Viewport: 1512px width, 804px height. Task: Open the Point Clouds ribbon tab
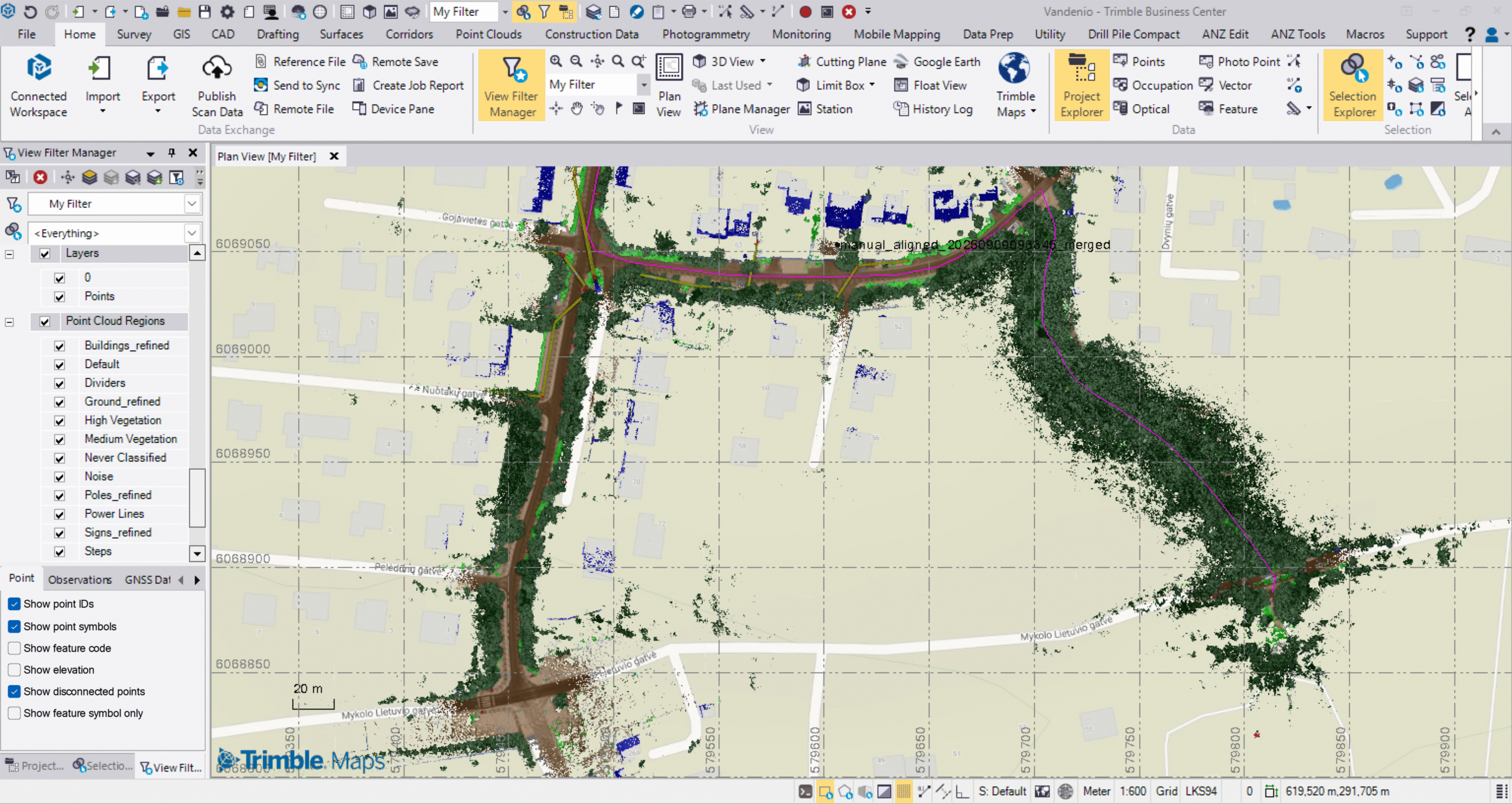click(488, 34)
